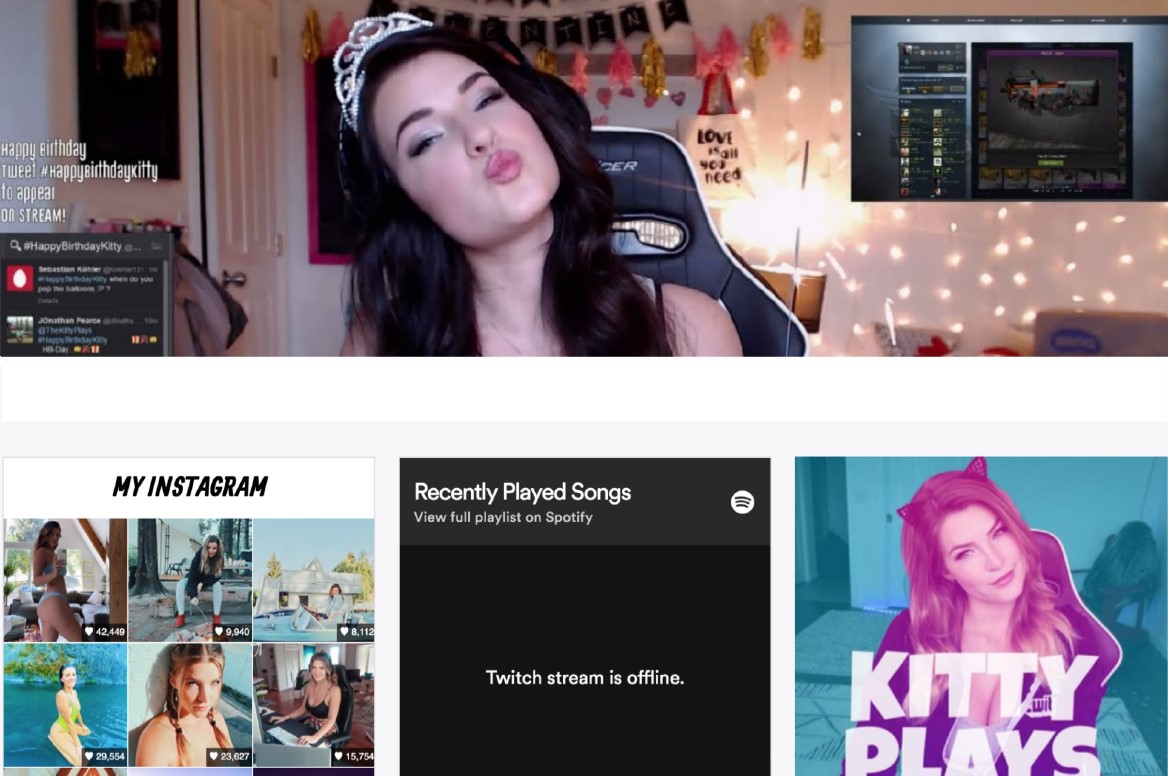Screen dimensions: 1168x776
Task: Click the heart icon beside 42,449
Action: [x=89, y=632]
